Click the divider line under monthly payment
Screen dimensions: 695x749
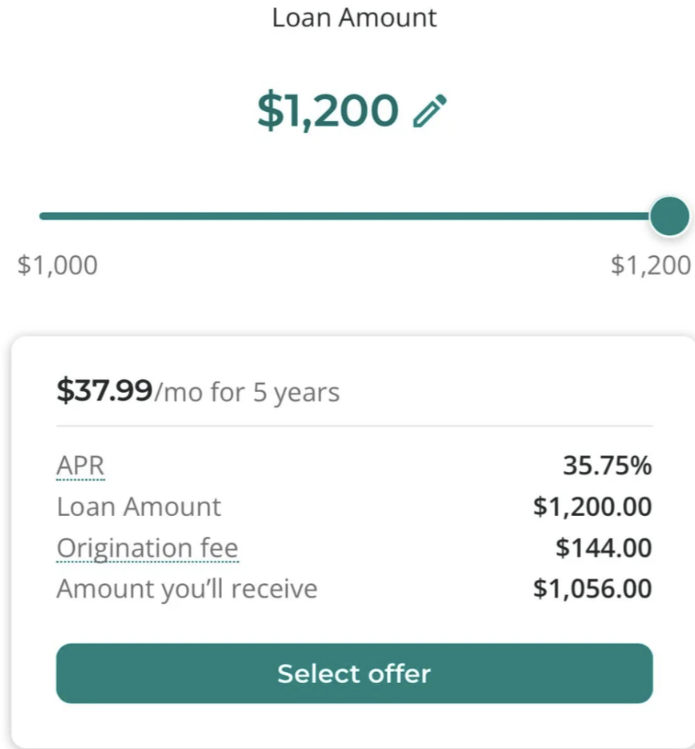click(354, 427)
